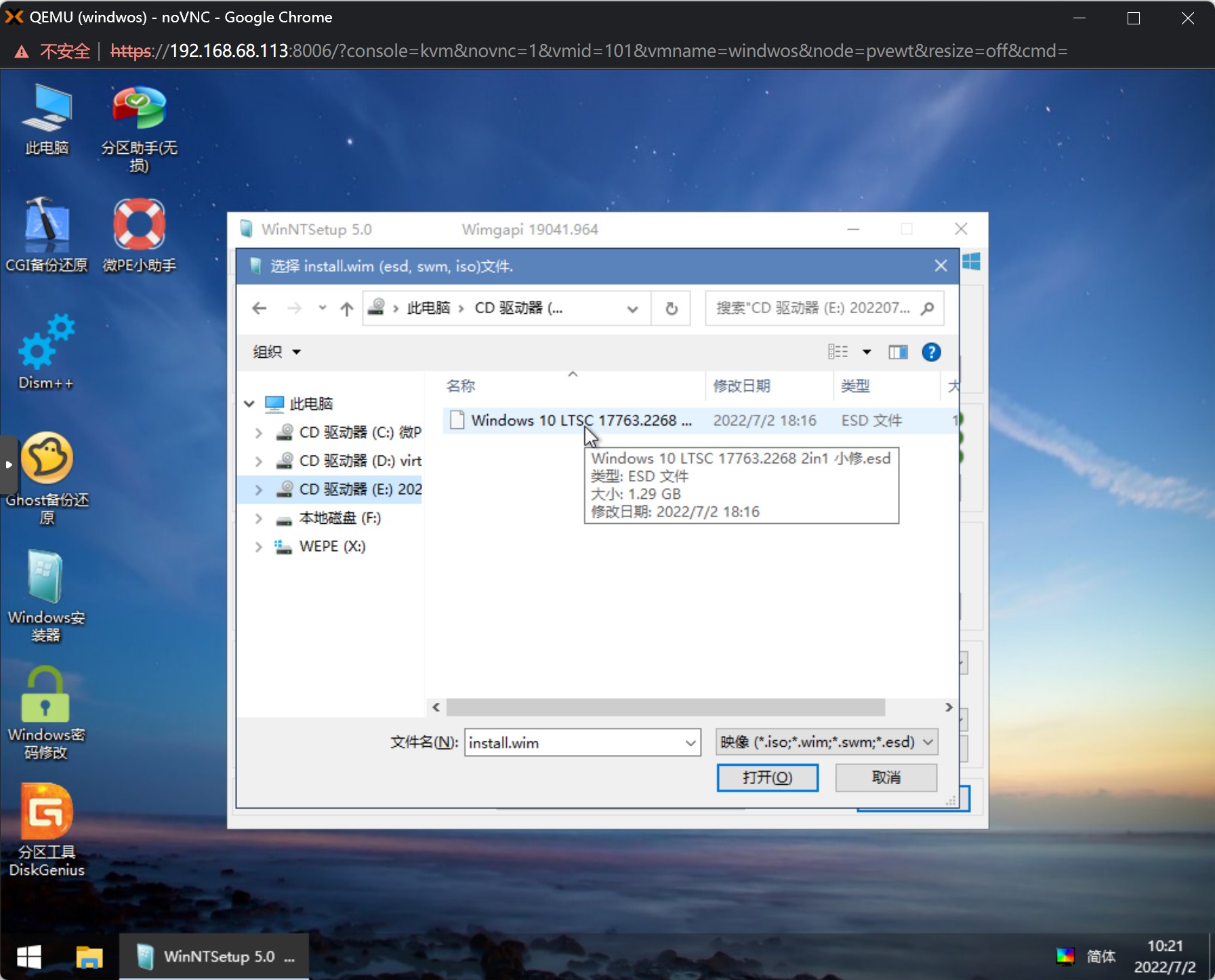Click the search magnifier icon
This screenshot has width=1215, height=980.
point(928,308)
